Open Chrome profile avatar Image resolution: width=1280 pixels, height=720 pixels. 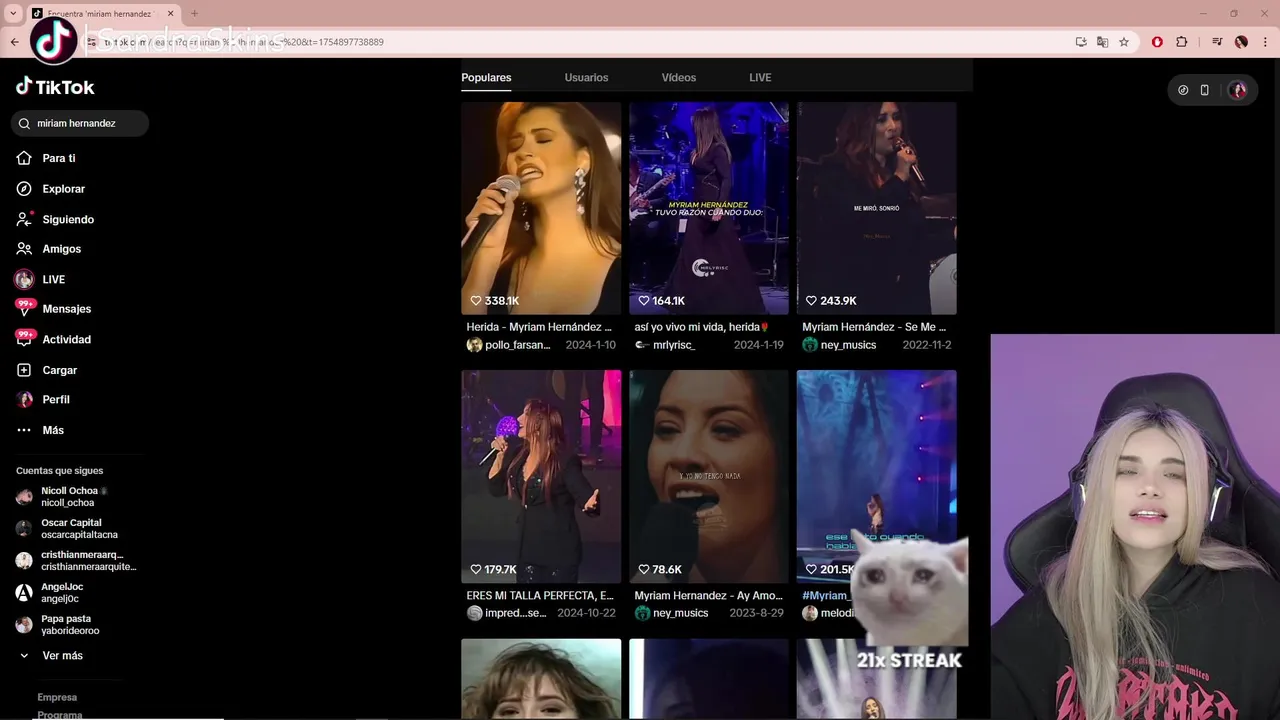[1241, 42]
